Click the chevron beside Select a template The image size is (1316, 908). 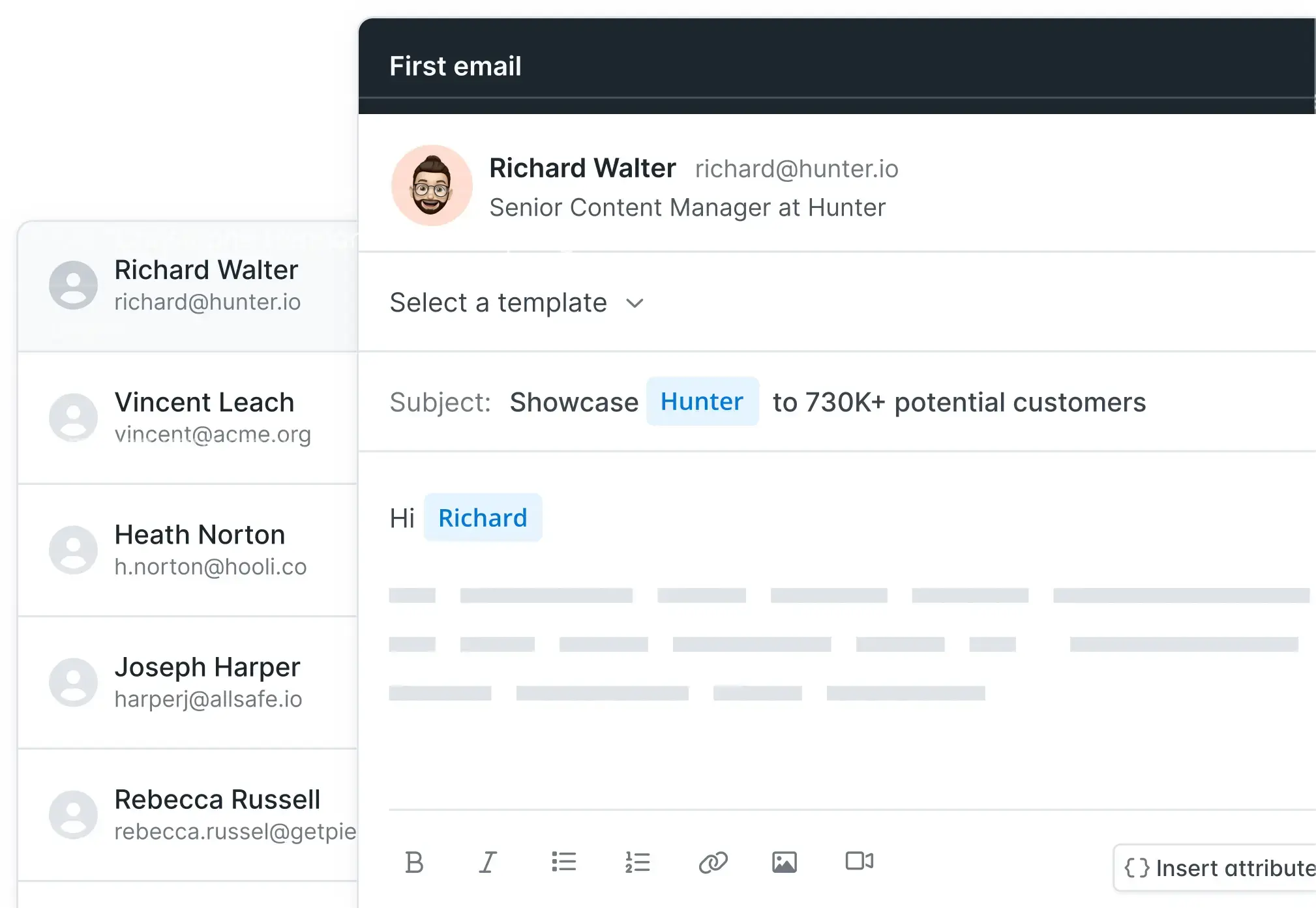[635, 304]
